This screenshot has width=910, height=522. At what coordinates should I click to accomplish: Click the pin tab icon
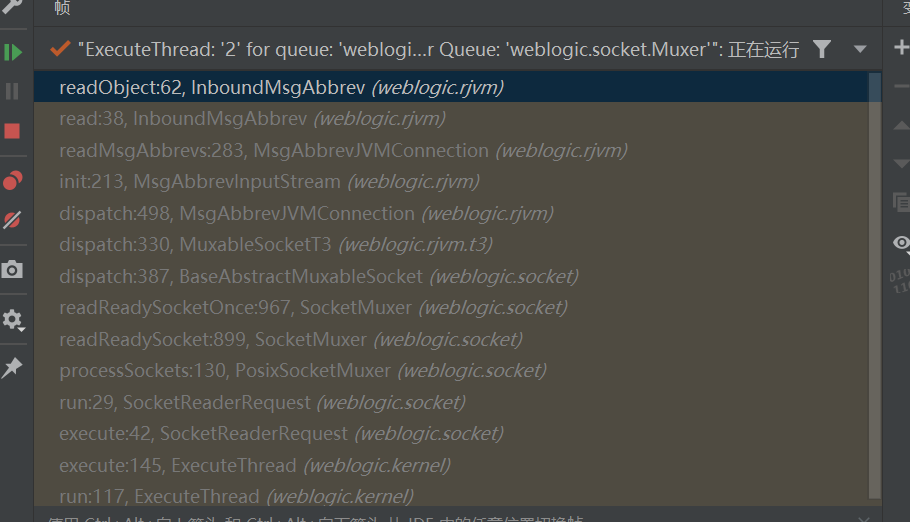[x=12, y=368]
